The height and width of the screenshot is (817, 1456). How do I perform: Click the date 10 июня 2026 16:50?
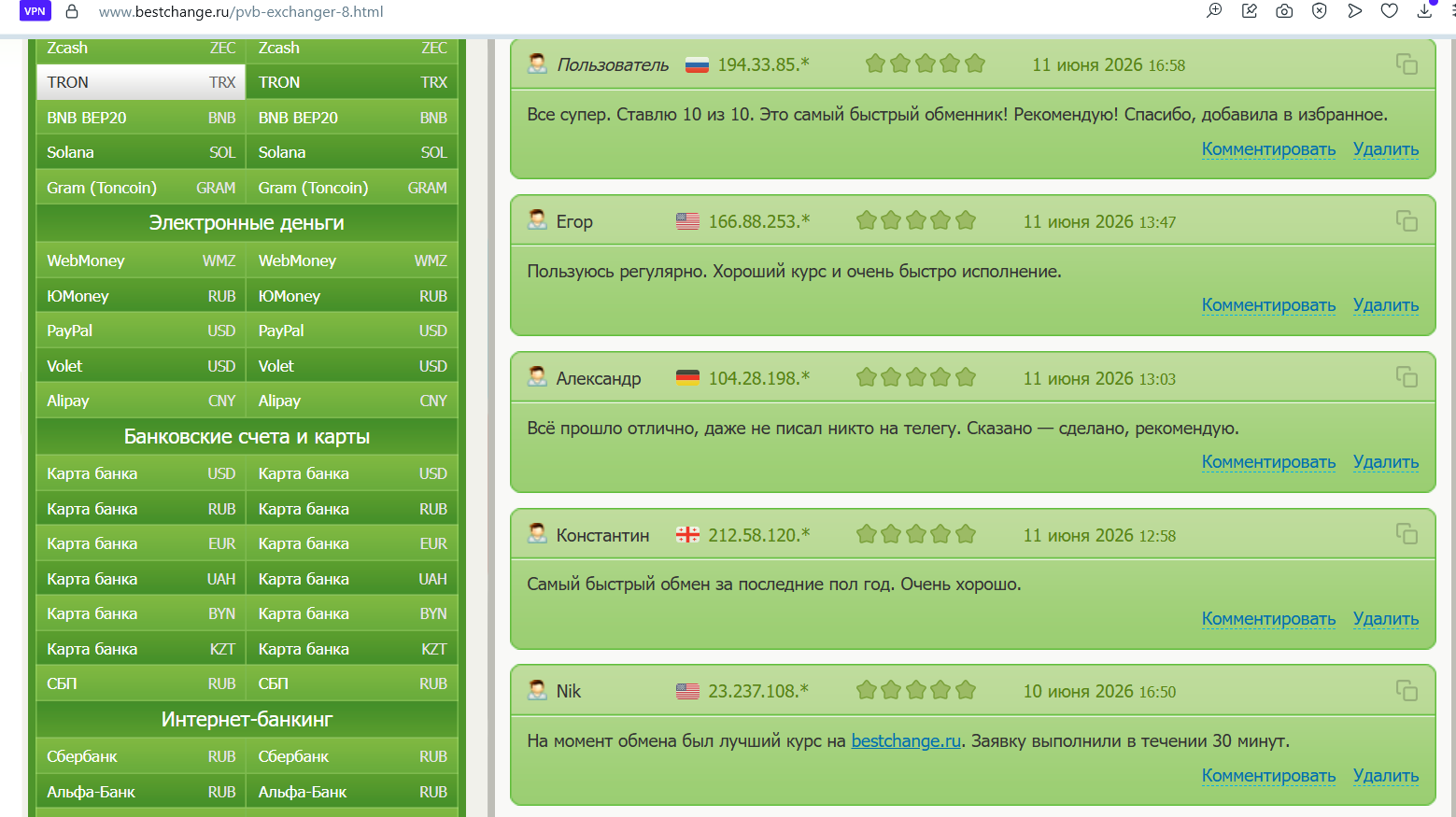point(1099,692)
